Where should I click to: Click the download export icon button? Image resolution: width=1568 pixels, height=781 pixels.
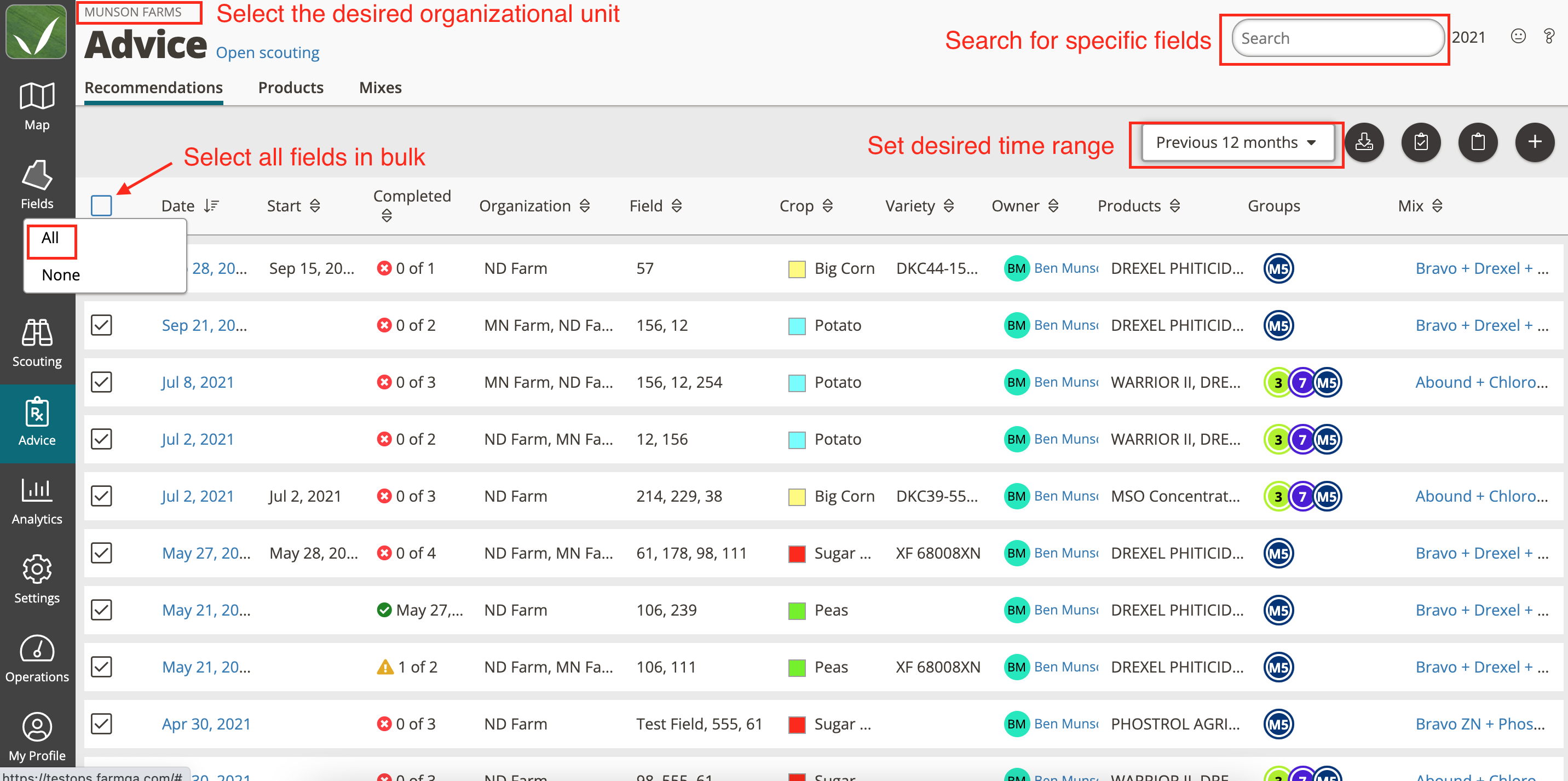click(1363, 142)
